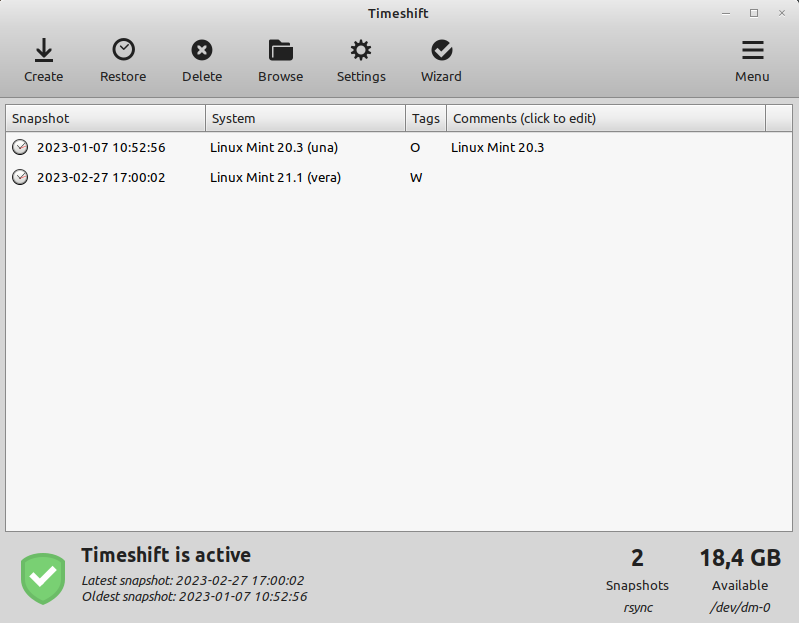Click the green shield status icon
Image resolution: width=799 pixels, height=623 pixels.
click(43, 579)
